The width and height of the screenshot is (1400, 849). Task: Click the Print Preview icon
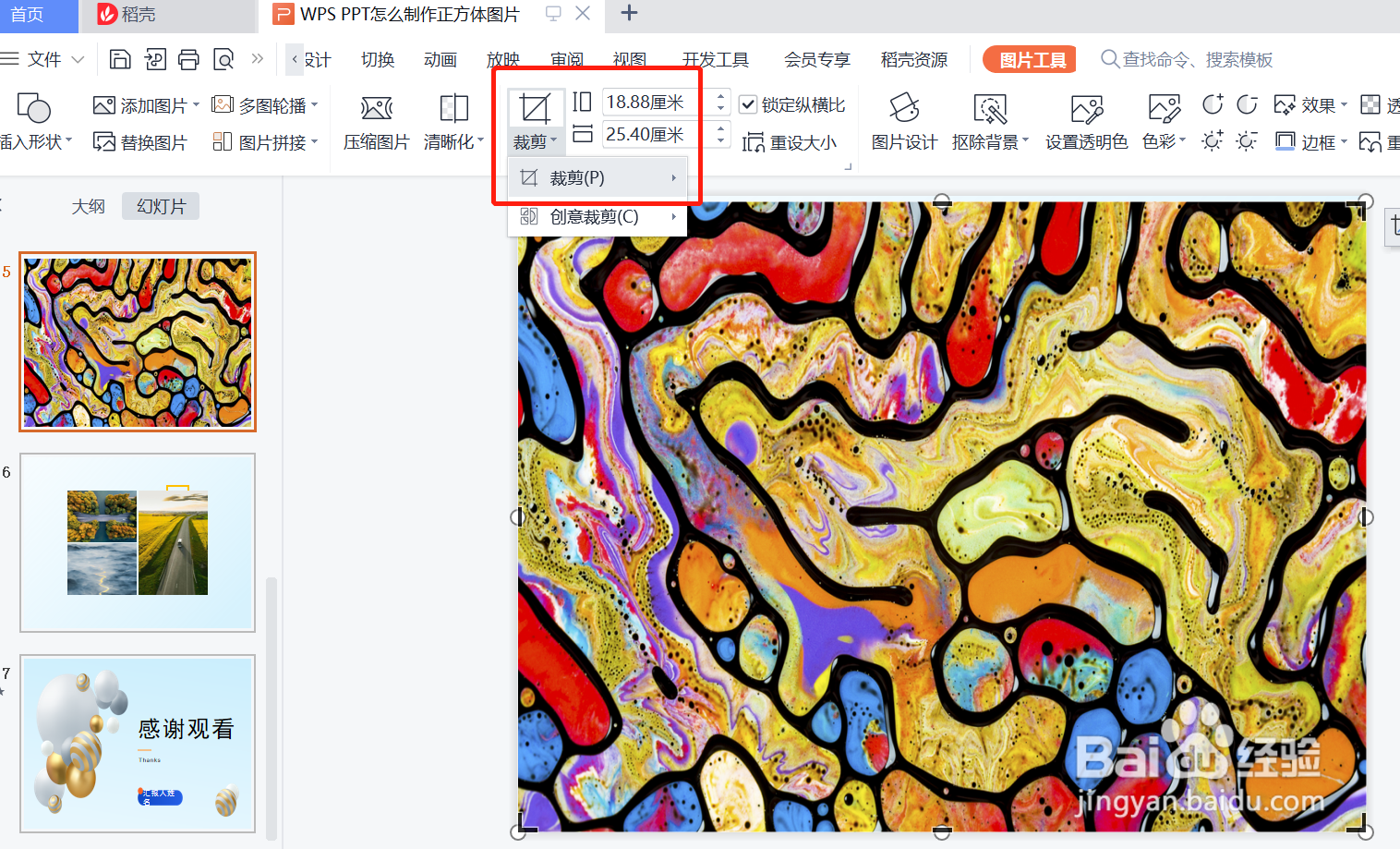coord(223,60)
